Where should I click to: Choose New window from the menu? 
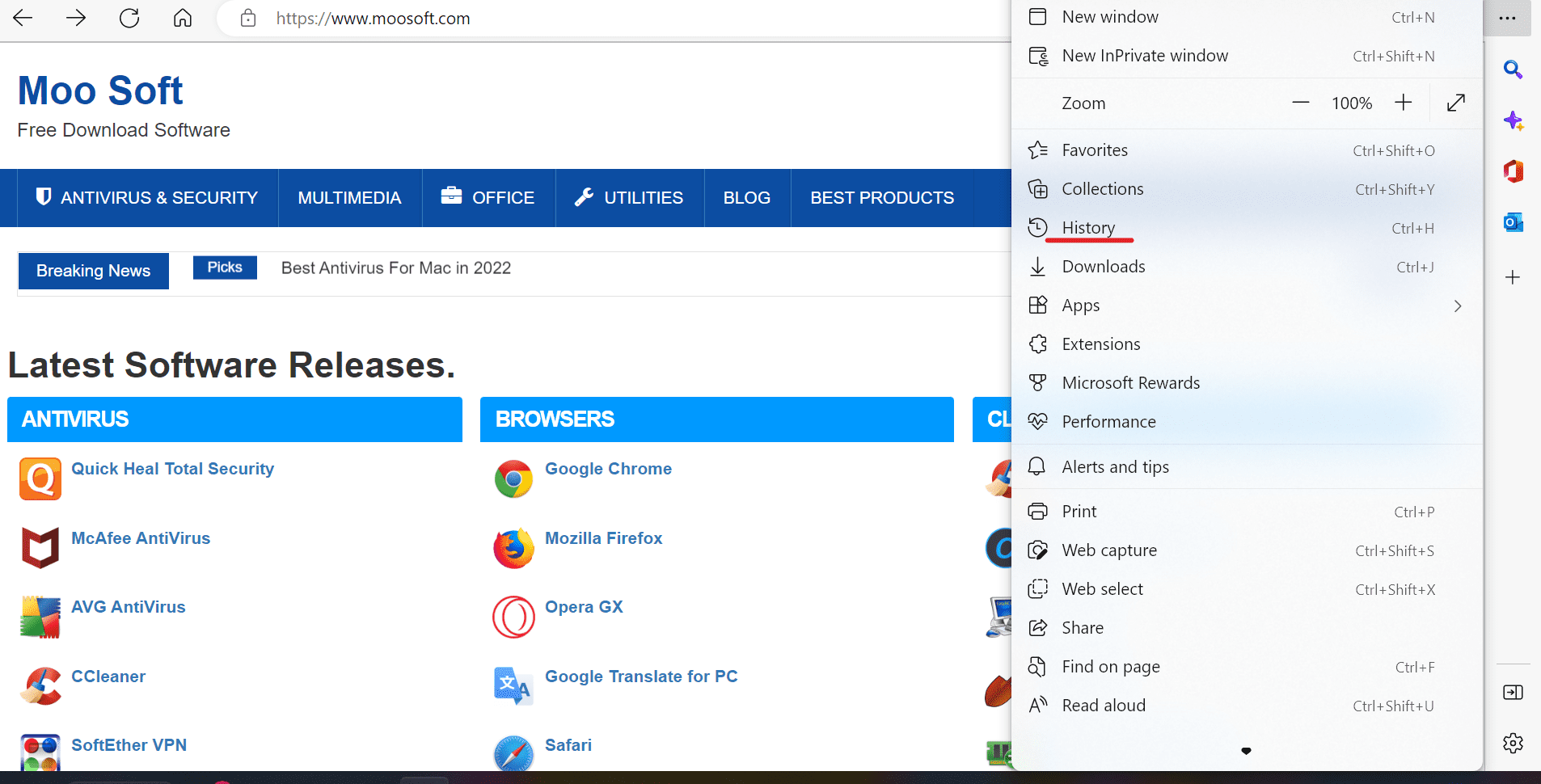point(1247,17)
